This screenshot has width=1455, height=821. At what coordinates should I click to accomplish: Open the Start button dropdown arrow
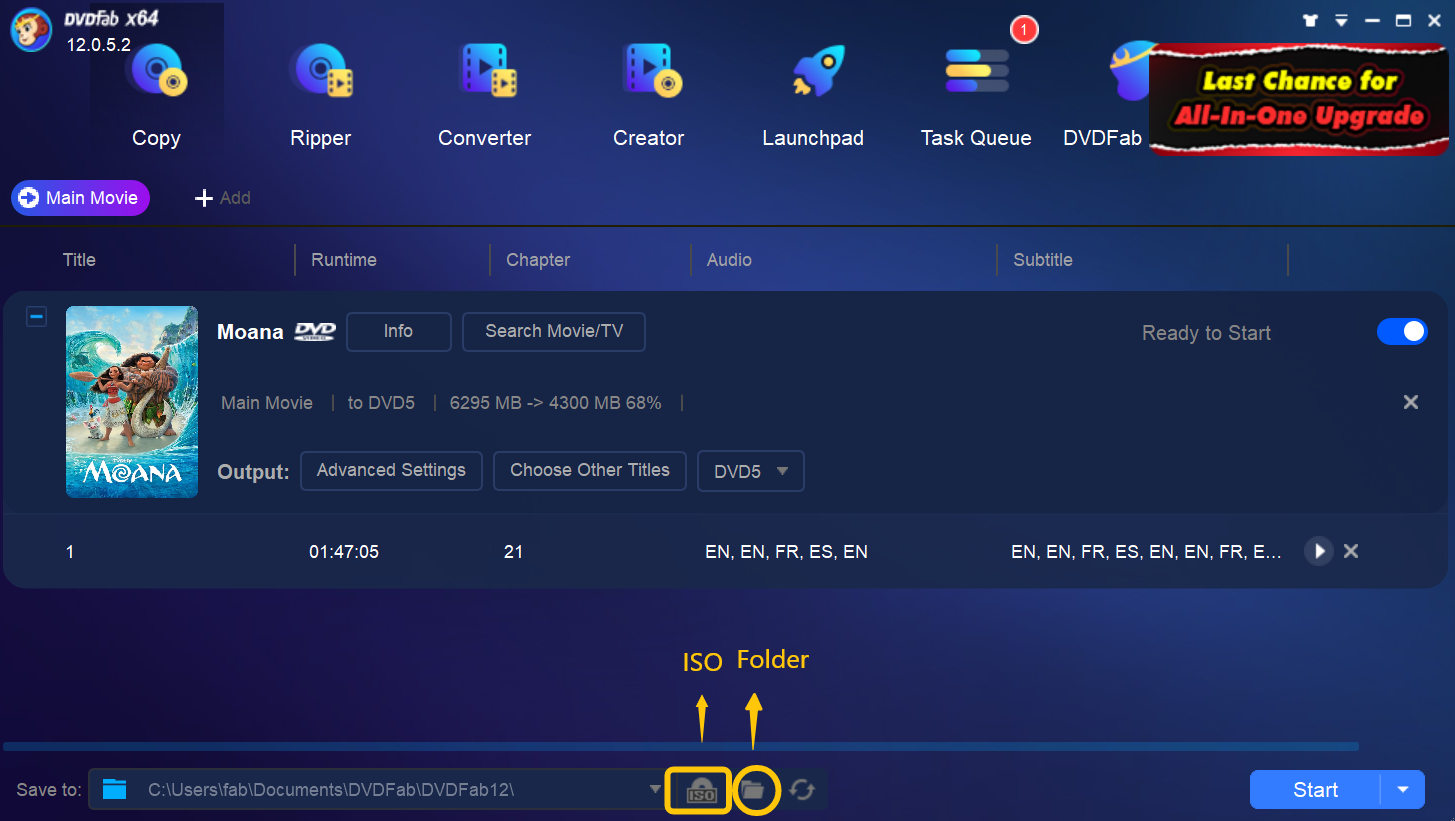[x=1403, y=790]
